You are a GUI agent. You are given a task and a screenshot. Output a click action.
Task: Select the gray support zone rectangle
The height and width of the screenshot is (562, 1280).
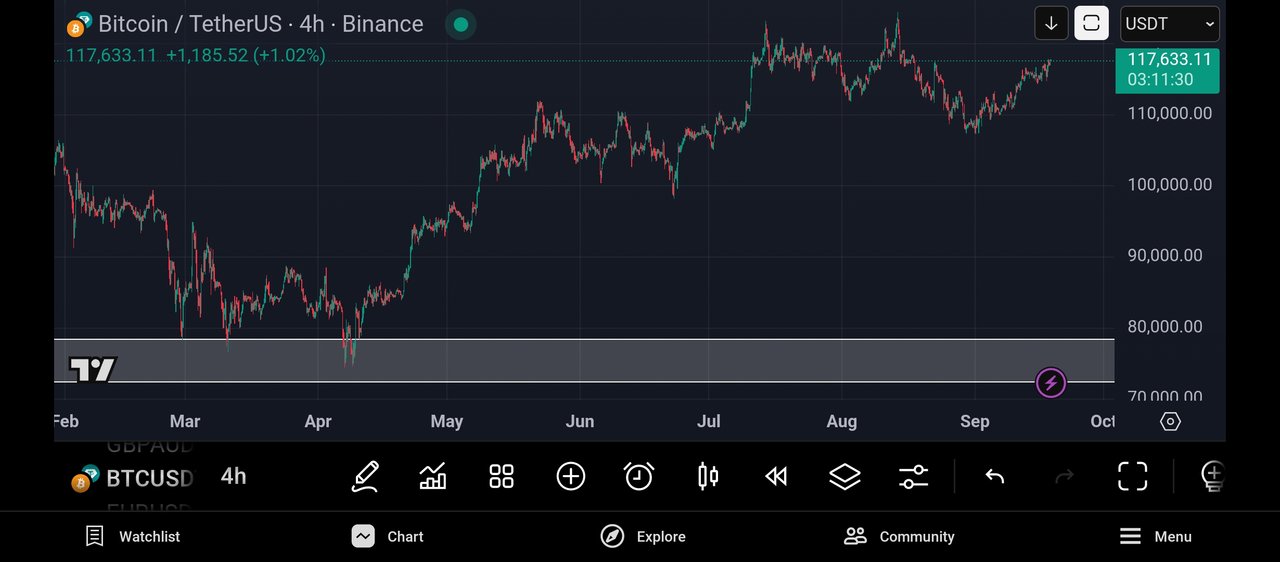coord(584,360)
